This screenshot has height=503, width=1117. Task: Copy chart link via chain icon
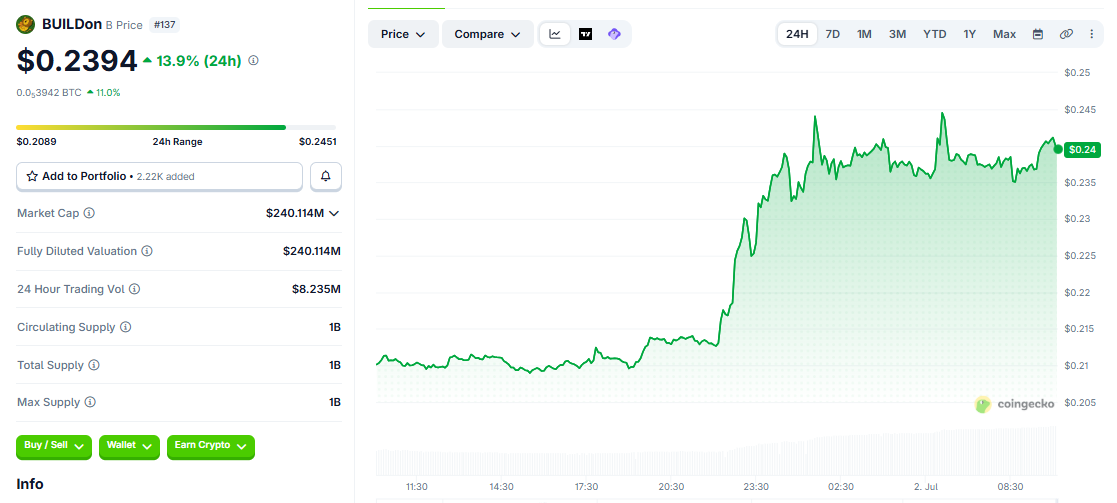(1066, 34)
